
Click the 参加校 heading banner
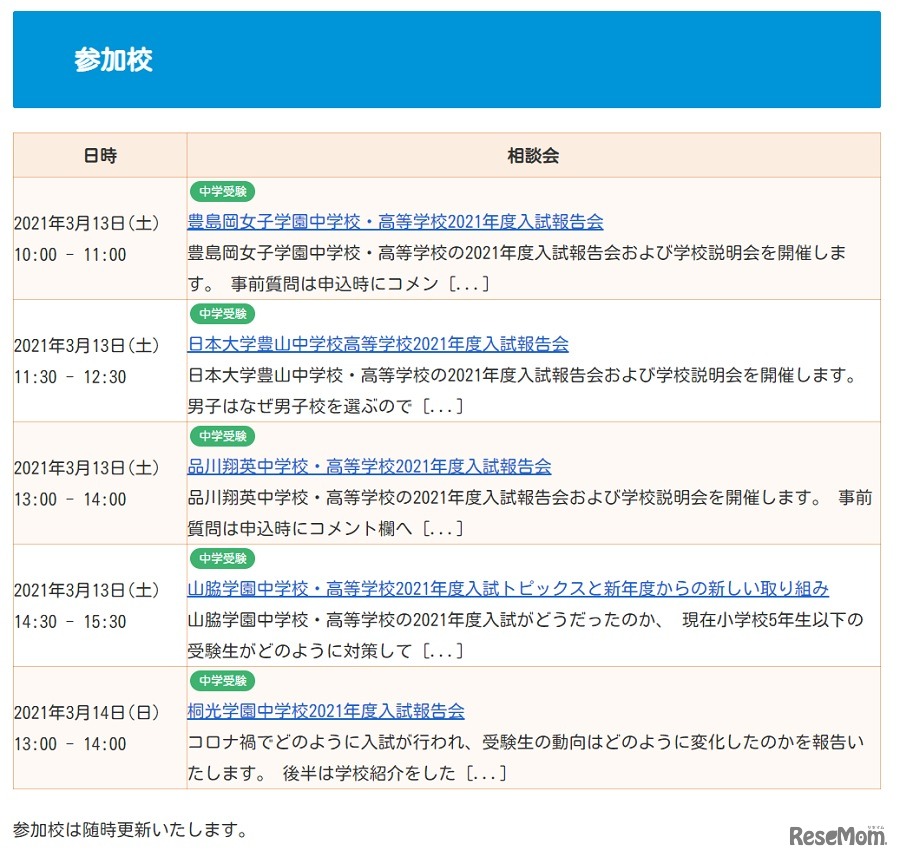(x=447, y=60)
